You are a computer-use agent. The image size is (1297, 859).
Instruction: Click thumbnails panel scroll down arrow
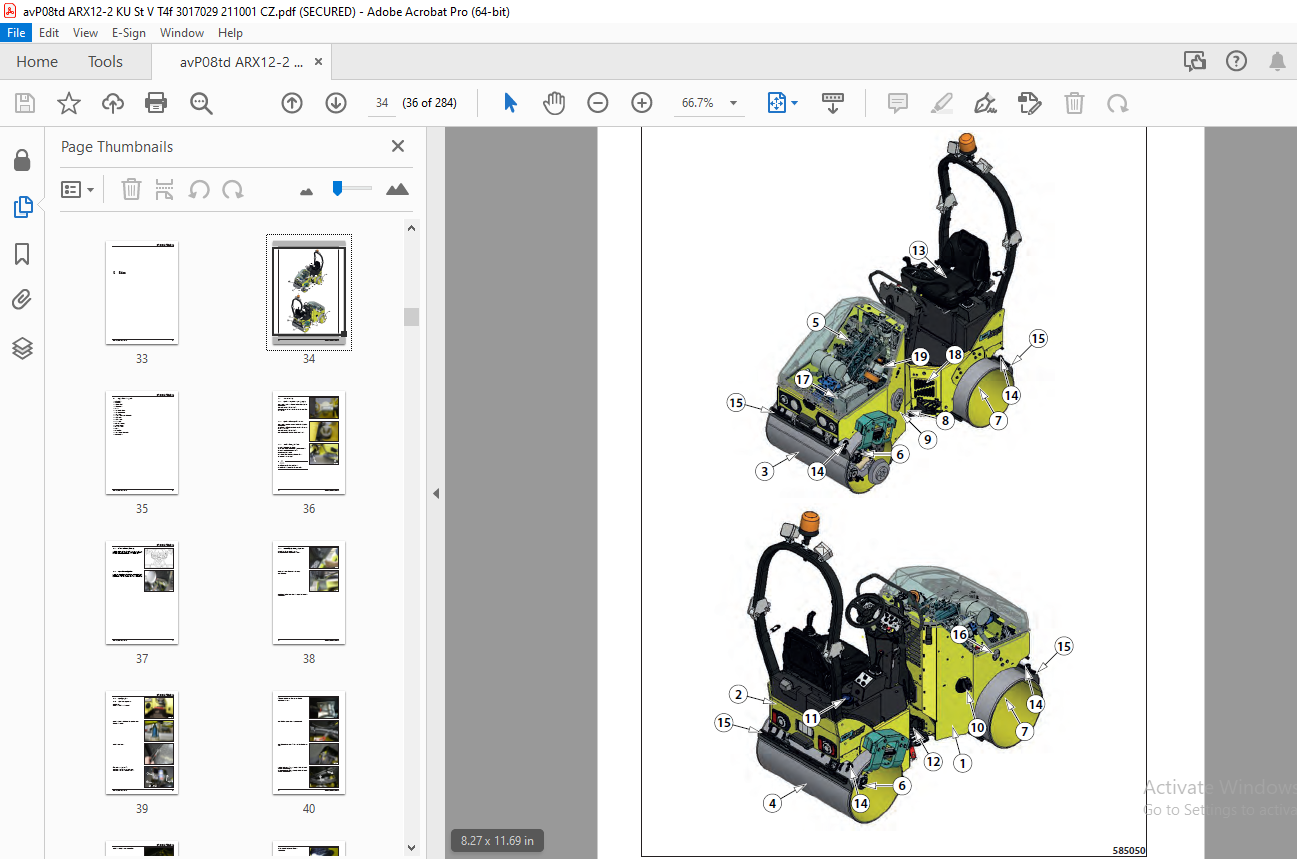[412, 848]
